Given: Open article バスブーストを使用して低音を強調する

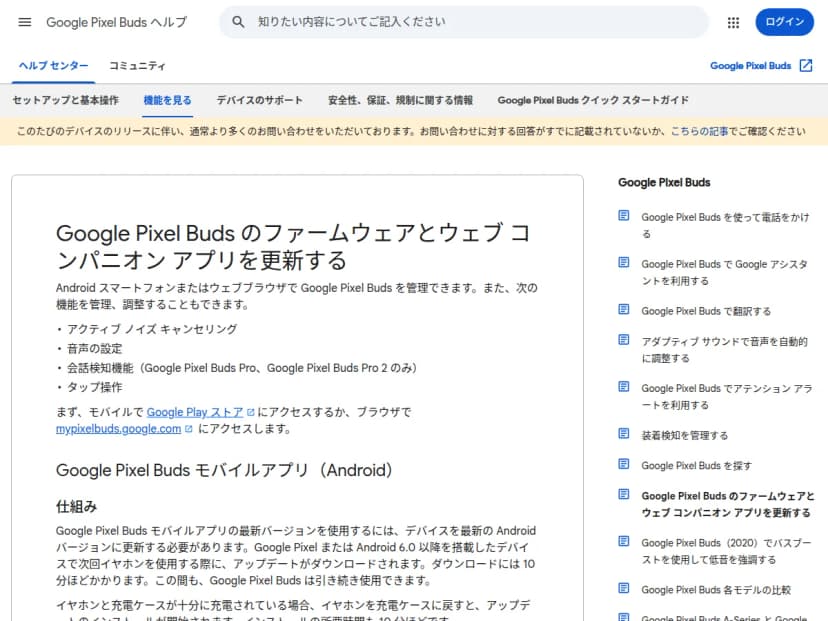Looking at the screenshot, I should 726,551.
